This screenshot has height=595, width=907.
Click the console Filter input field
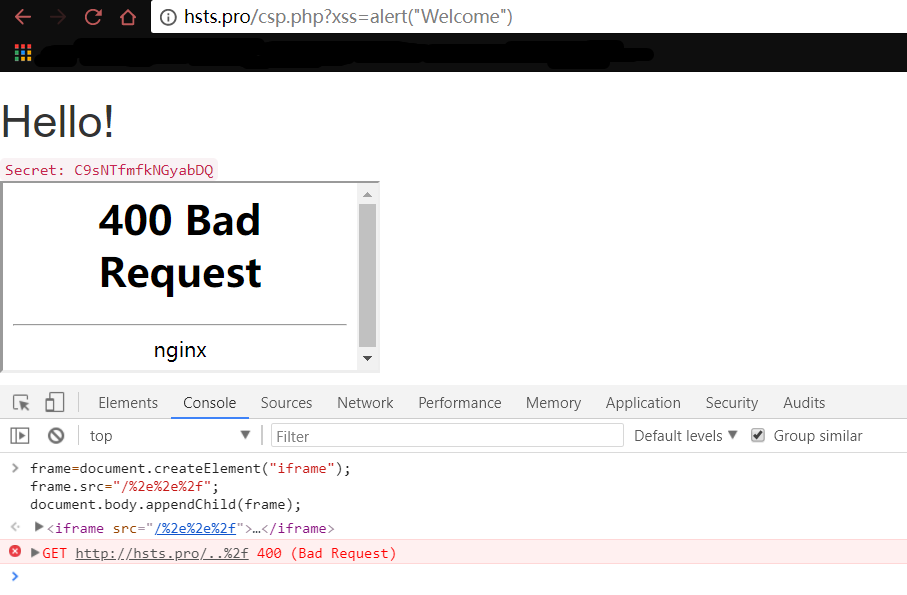(x=447, y=436)
